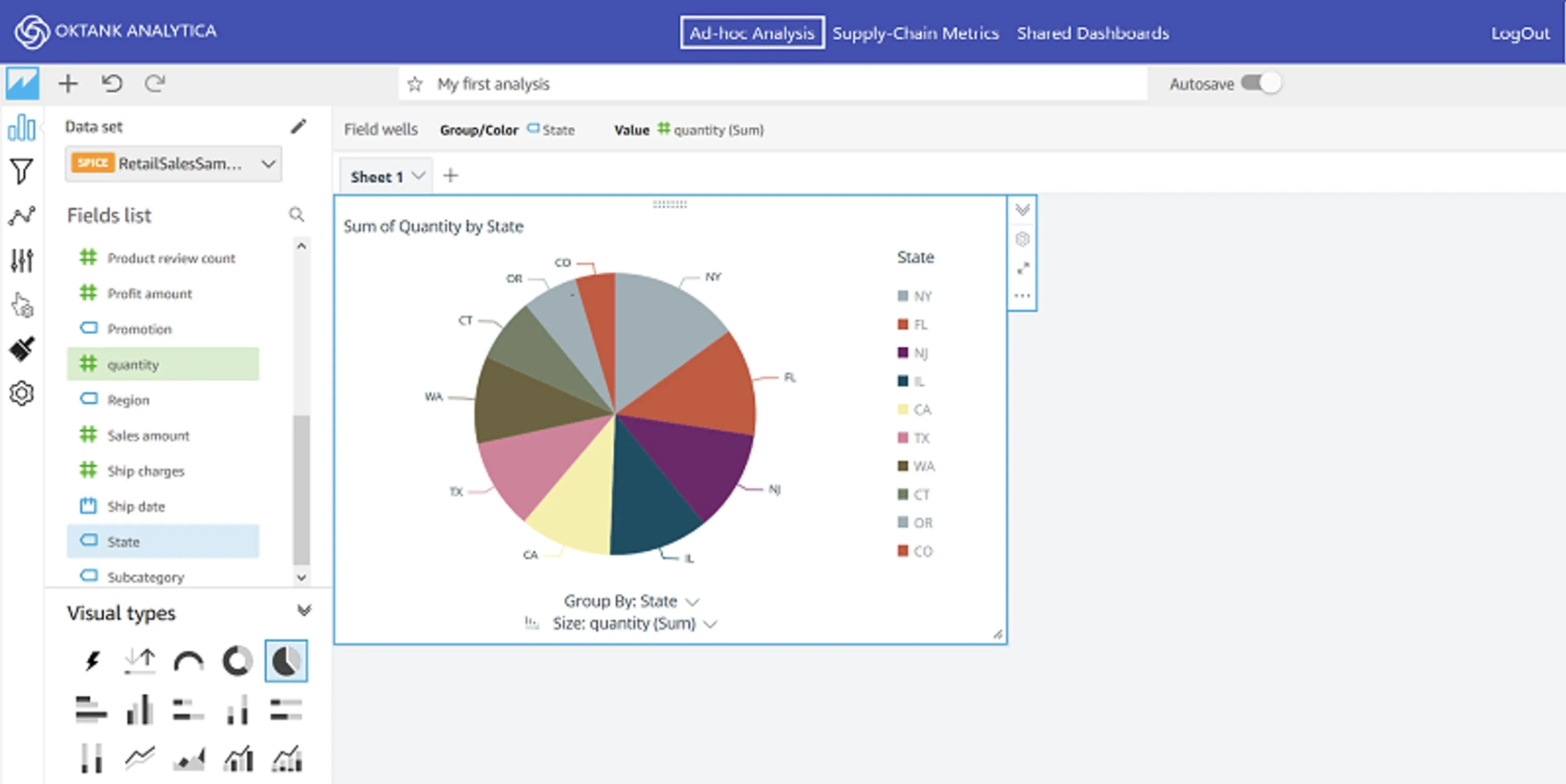Open the Supply-Chain Metrics tab
Screen dimensions: 1566x784
tap(916, 33)
